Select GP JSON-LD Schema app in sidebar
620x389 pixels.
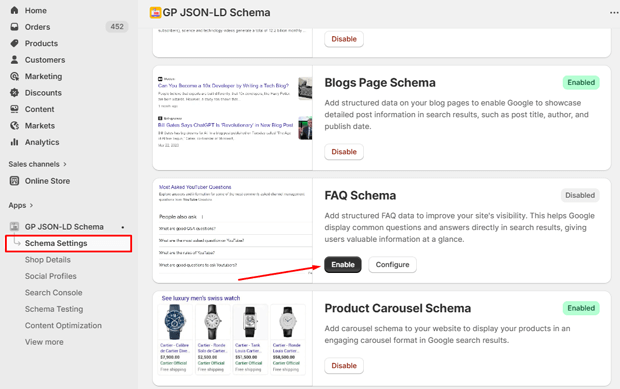(x=64, y=227)
